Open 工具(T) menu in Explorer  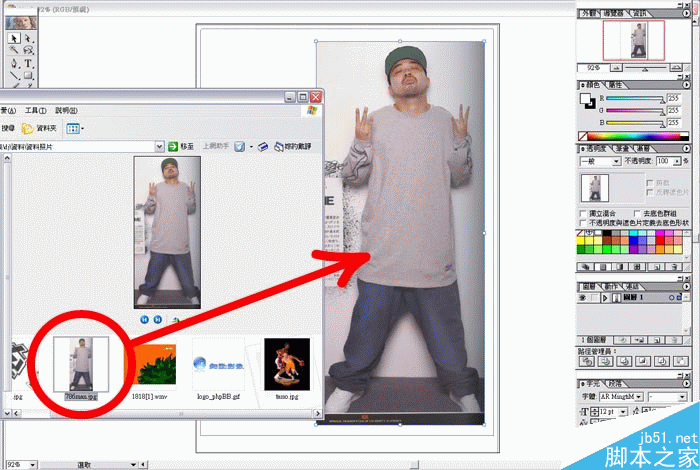click(36, 111)
